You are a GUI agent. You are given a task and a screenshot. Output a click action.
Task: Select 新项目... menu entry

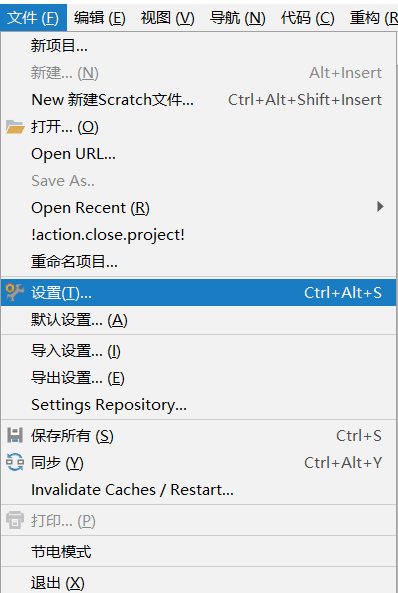coord(198,46)
